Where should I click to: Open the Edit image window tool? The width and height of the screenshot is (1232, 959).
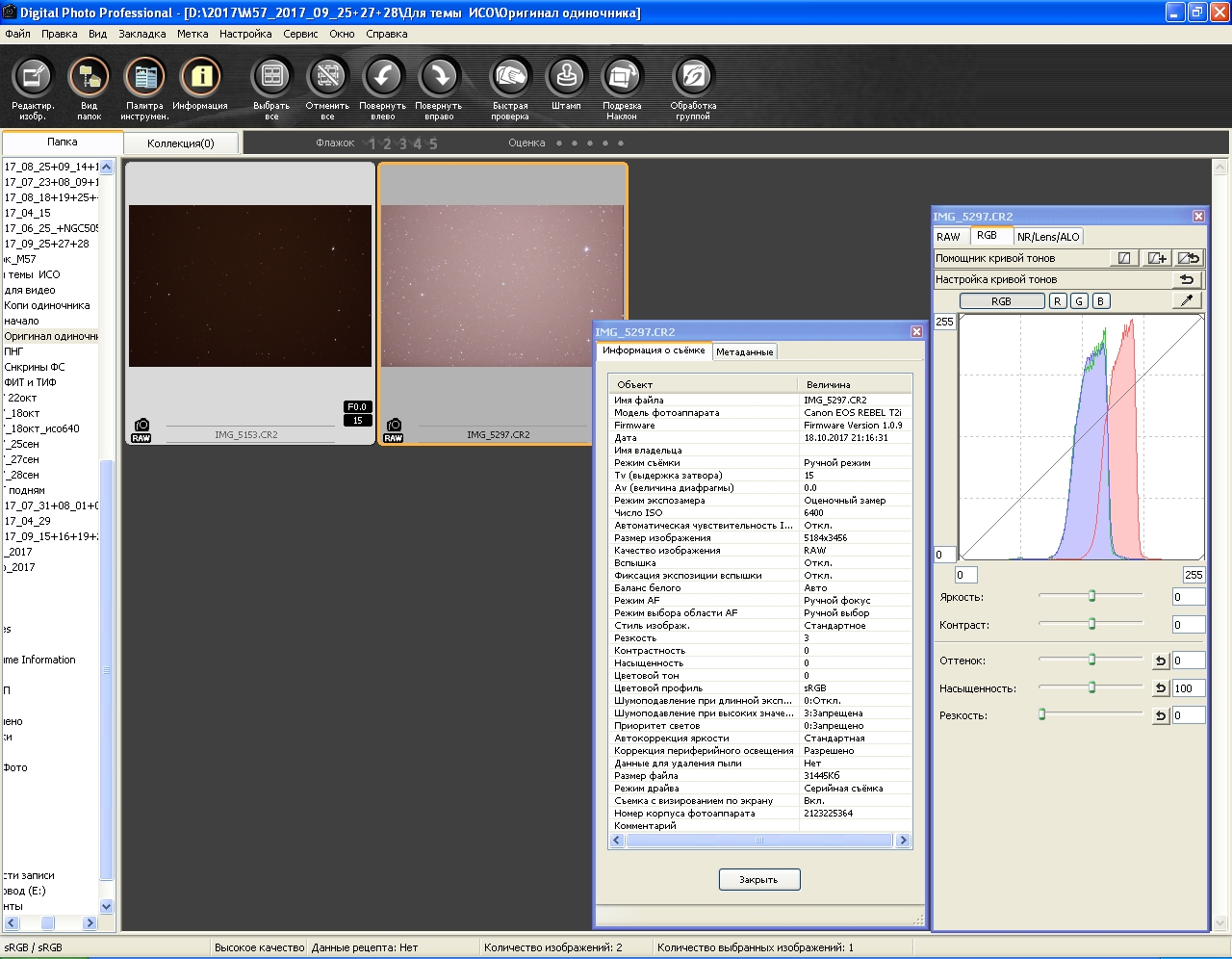(x=33, y=77)
